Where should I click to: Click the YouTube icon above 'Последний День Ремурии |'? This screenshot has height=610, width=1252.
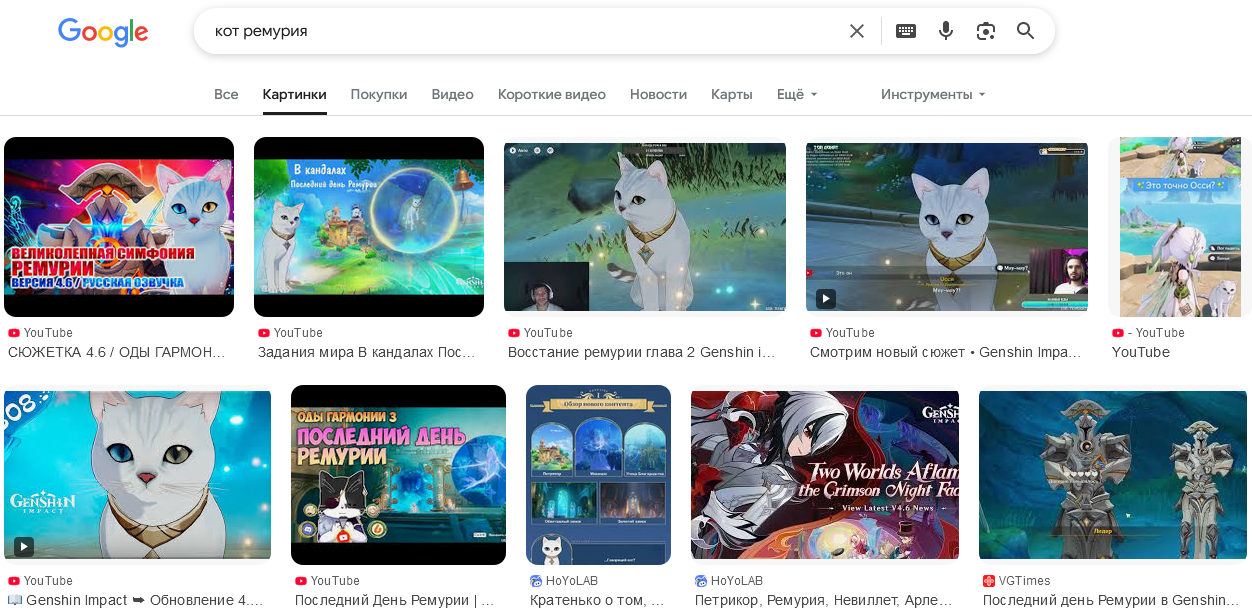(x=301, y=581)
